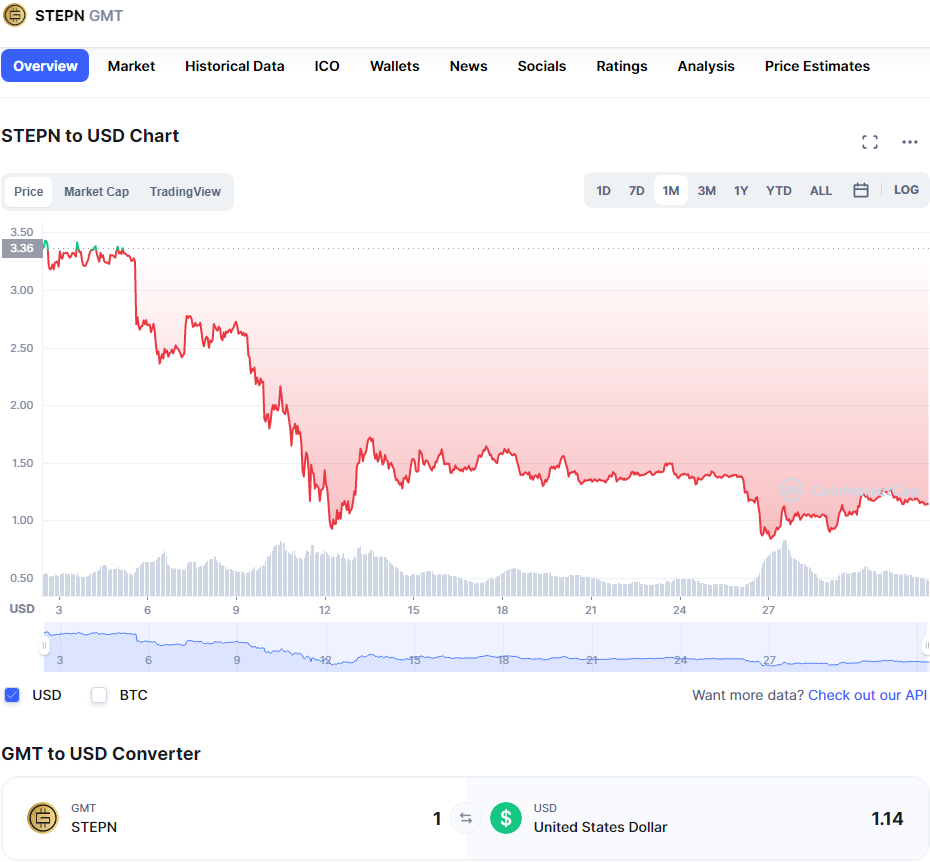
Task: Set chart range to 1D
Action: pos(603,190)
